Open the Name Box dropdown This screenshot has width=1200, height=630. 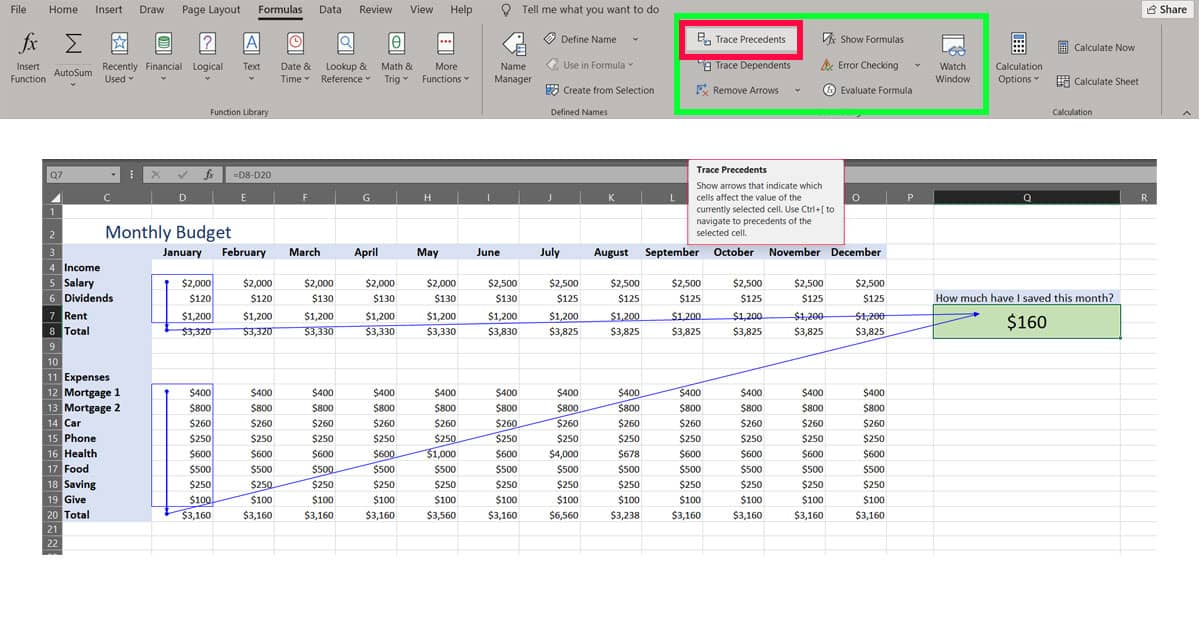coord(114,174)
